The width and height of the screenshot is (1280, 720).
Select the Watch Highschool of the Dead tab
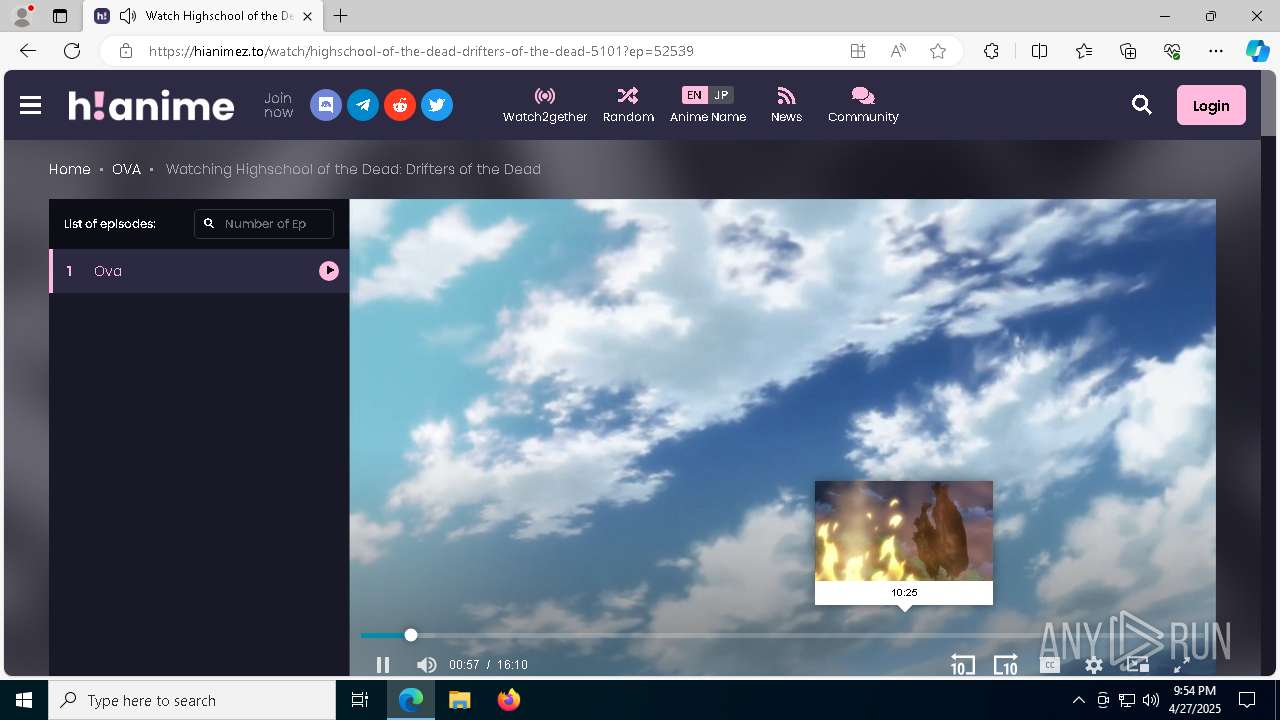[203, 16]
